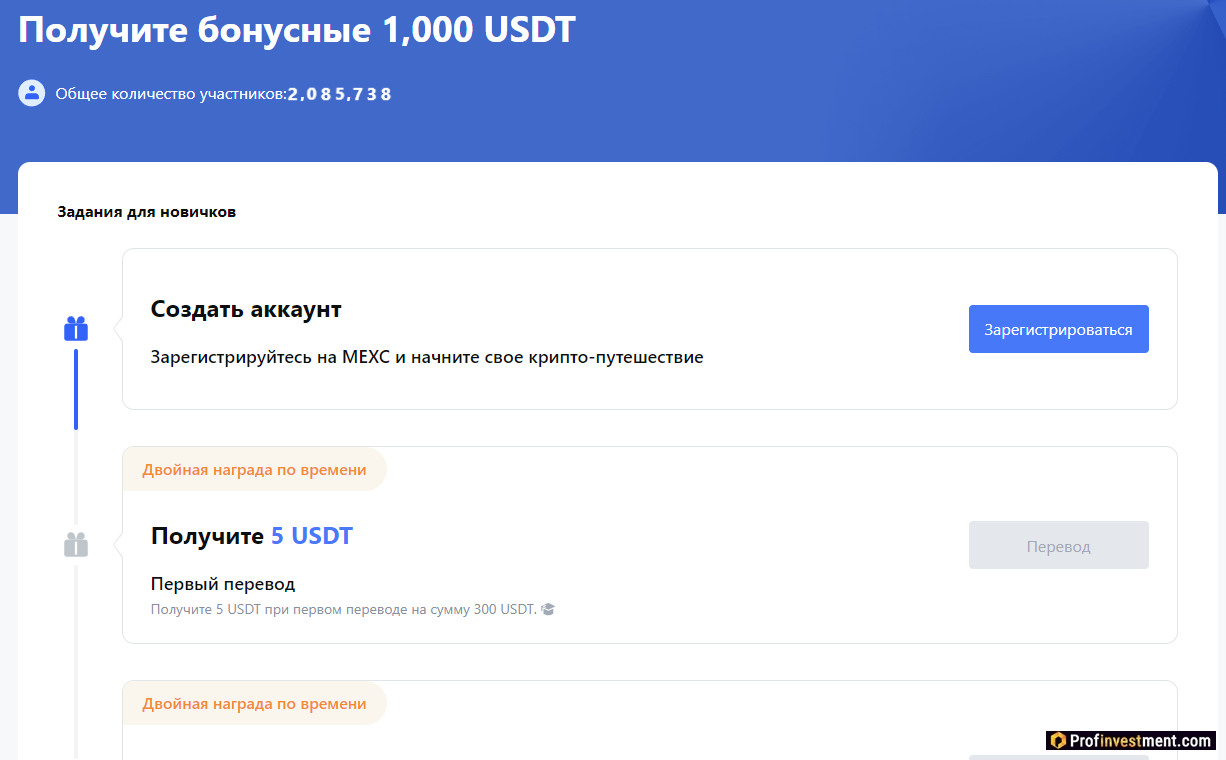This screenshot has height=760, width=1226.
Task: Click the golden logo icon in the bottom watermark
Action: [1057, 741]
